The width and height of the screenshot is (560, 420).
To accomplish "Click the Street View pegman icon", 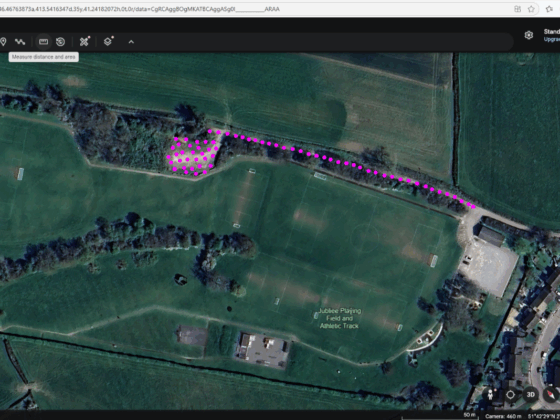I will tap(491, 395).
